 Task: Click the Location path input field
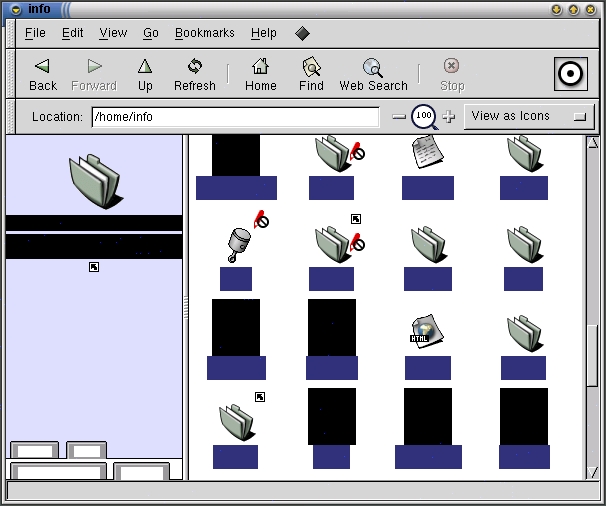pos(235,117)
